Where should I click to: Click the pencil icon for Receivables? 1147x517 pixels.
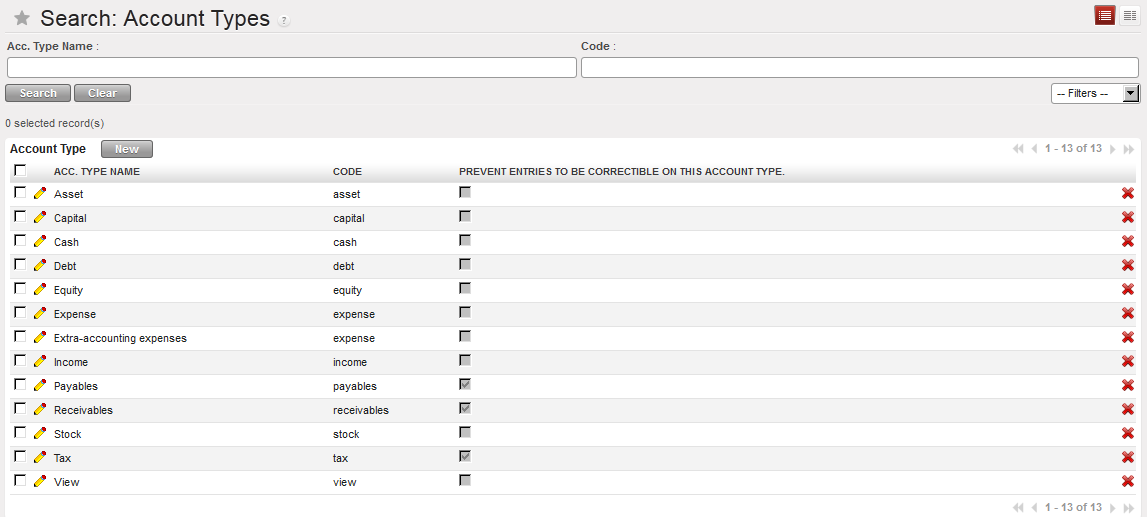click(40, 409)
